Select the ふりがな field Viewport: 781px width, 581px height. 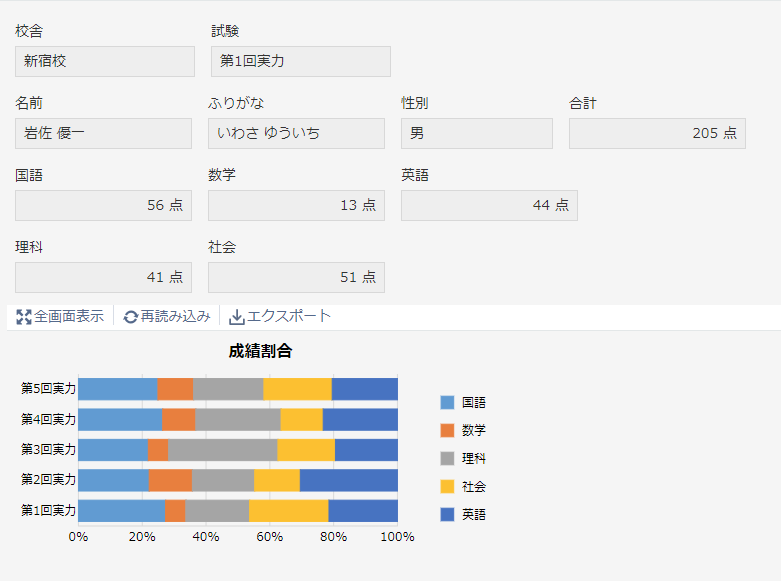(x=296, y=133)
